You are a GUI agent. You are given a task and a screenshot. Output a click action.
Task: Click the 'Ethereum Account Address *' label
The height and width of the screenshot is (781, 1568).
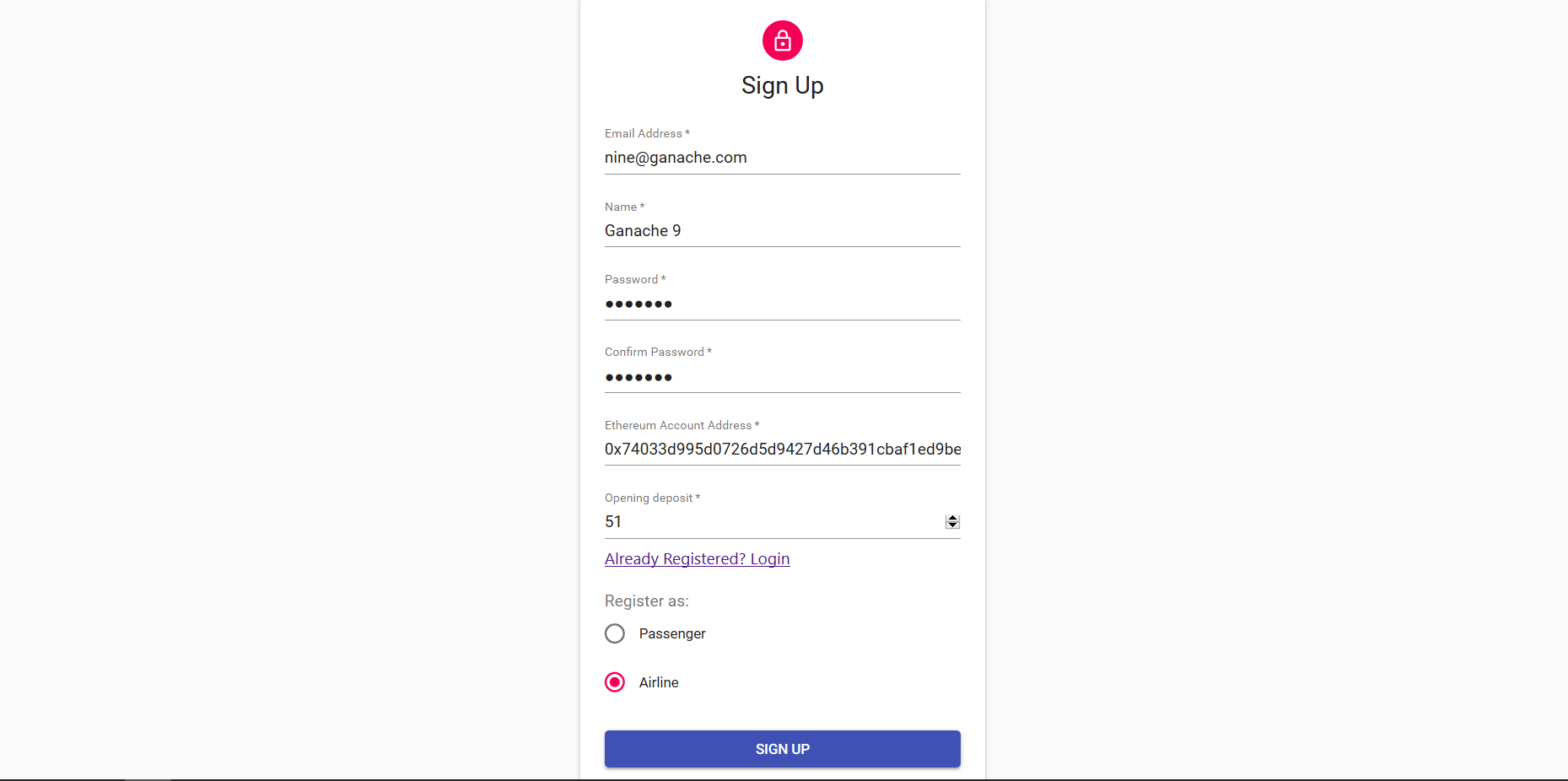tap(682, 425)
